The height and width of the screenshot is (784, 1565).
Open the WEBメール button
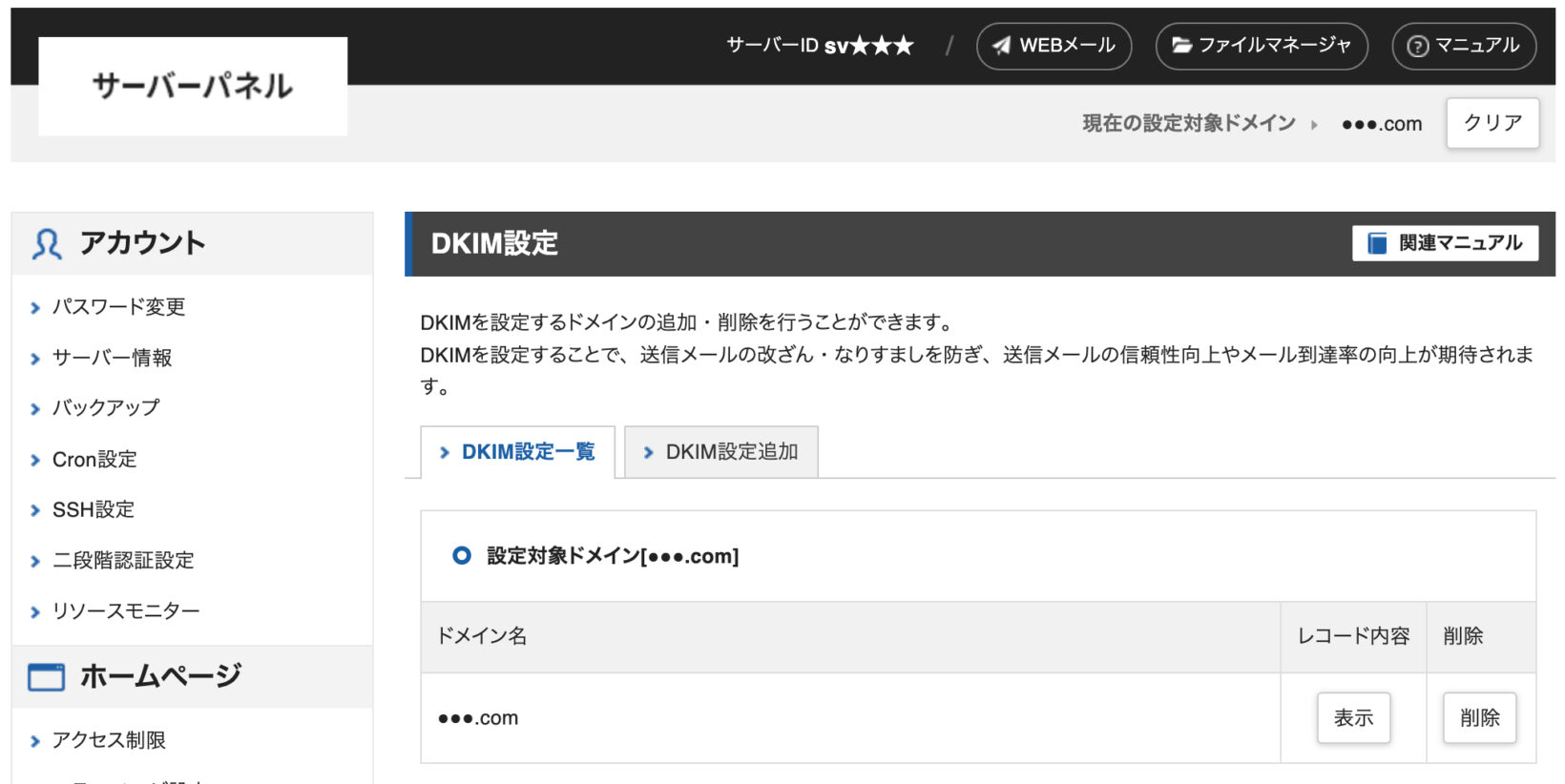pos(1054,46)
